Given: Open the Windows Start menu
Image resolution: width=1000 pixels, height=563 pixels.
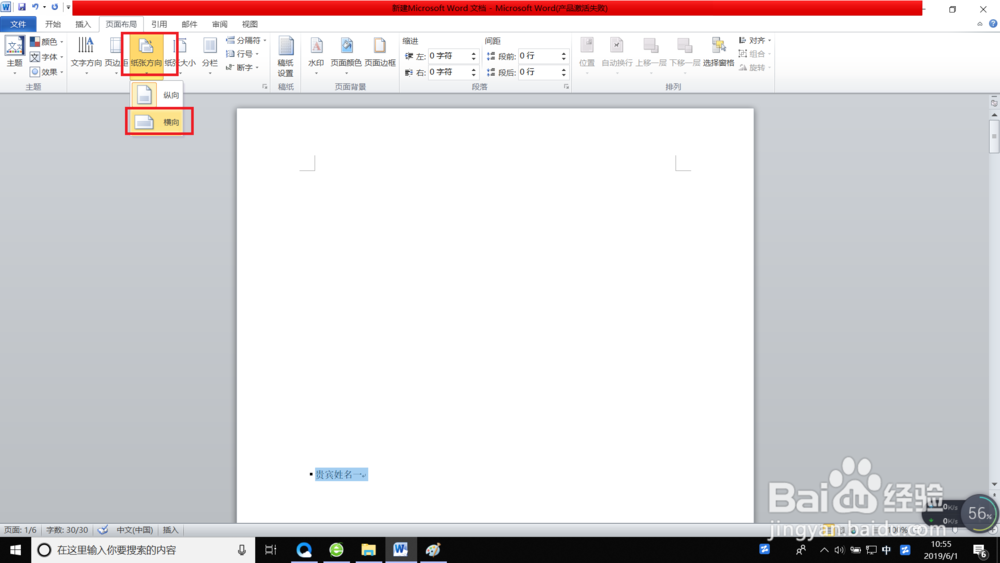Looking at the screenshot, I should [x=15, y=550].
